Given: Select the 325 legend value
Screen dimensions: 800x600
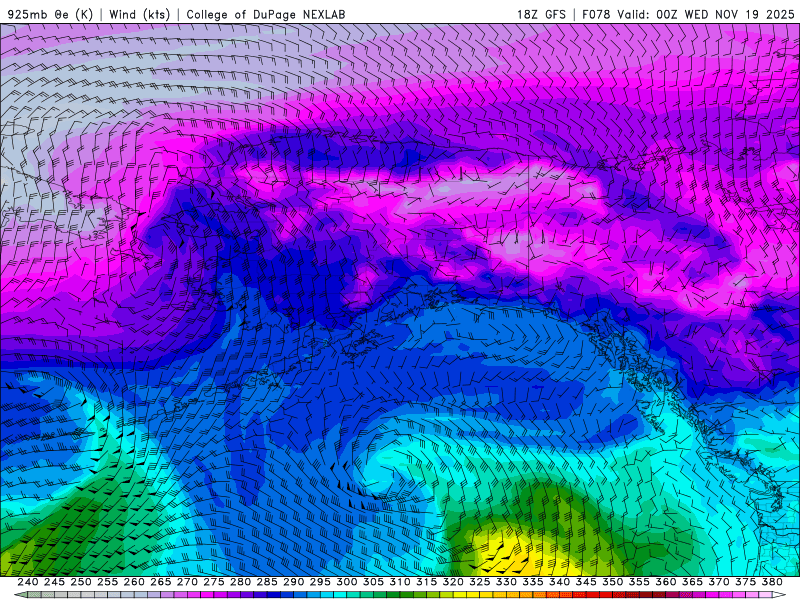Looking at the screenshot, I should click(479, 582).
